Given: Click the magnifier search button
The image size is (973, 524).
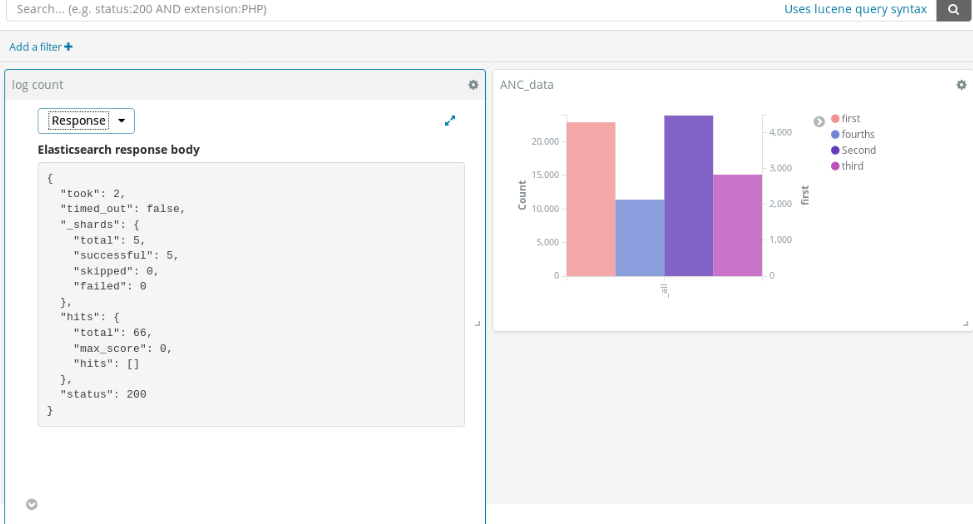Looking at the screenshot, I should click(x=953, y=9).
